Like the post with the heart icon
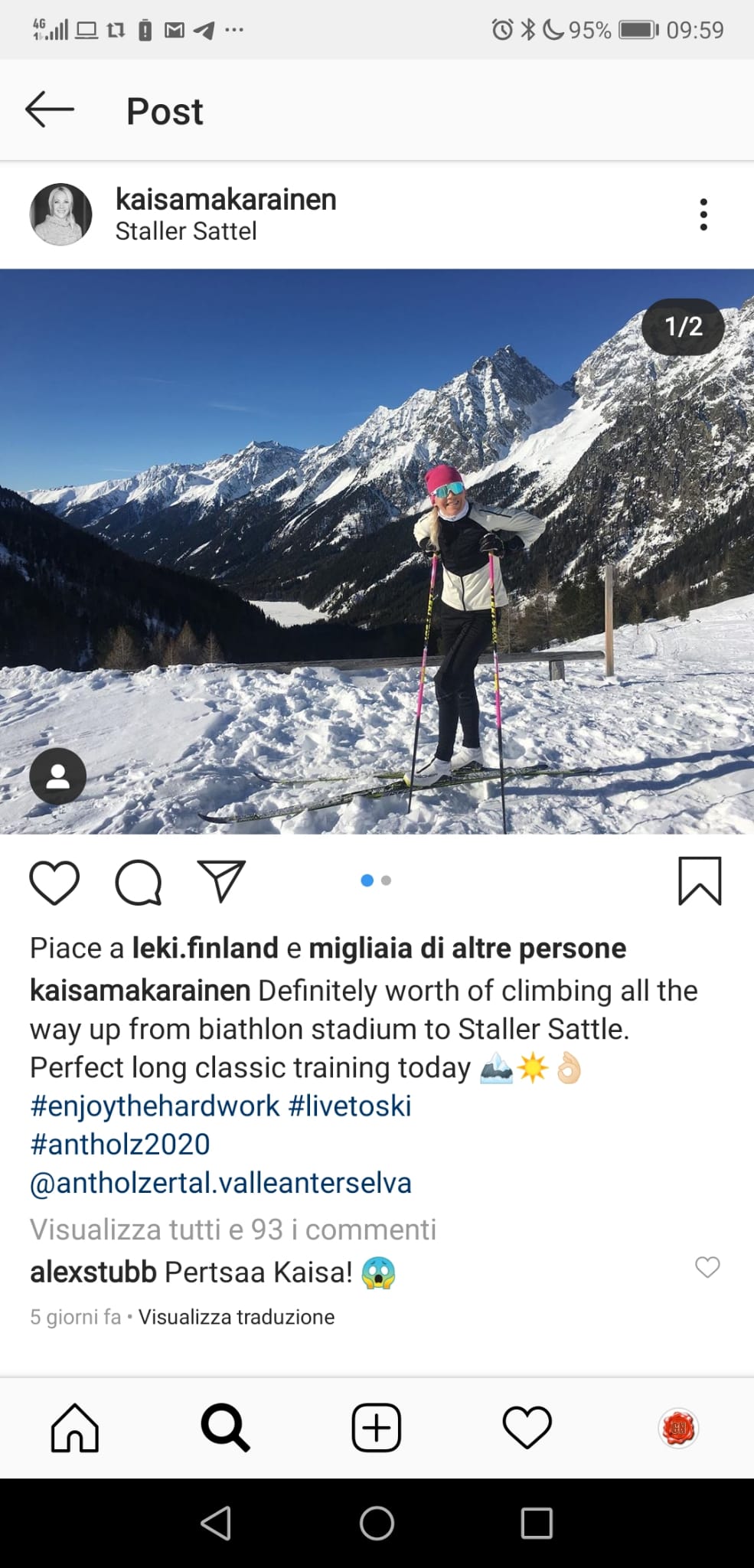 click(54, 882)
